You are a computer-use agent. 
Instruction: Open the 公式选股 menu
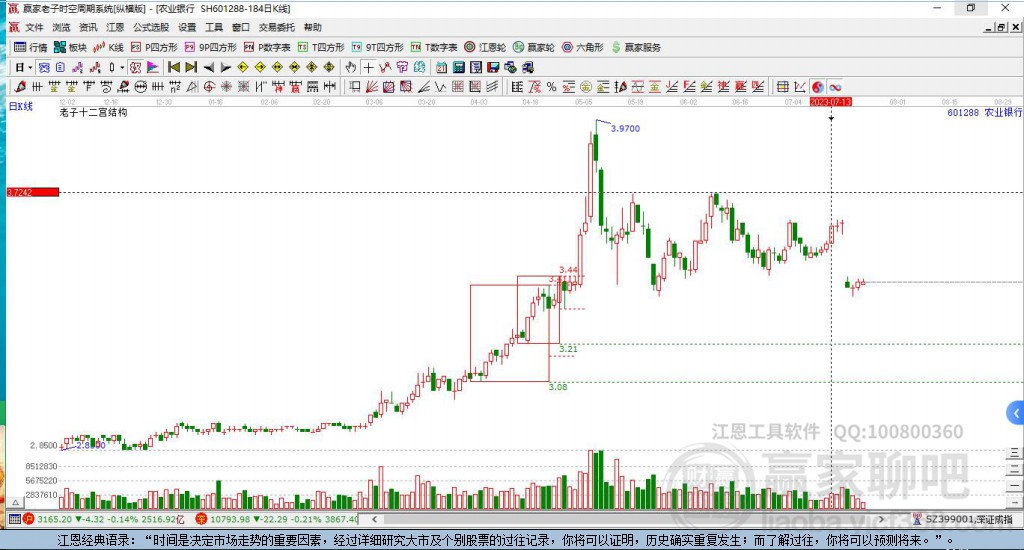pyautogui.click(x=151, y=27)
